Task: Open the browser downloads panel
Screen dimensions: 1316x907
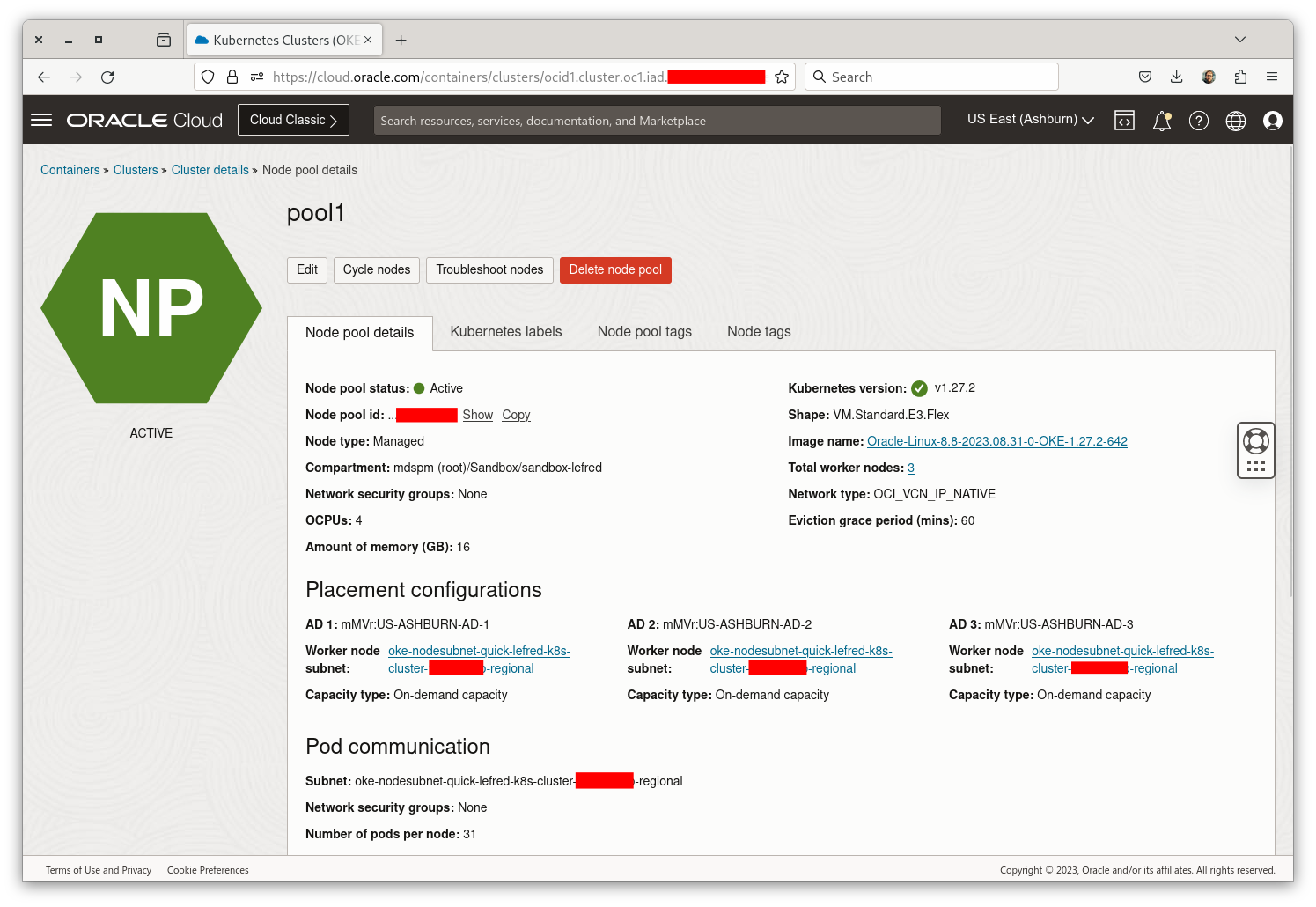Action: point(1177,77)
